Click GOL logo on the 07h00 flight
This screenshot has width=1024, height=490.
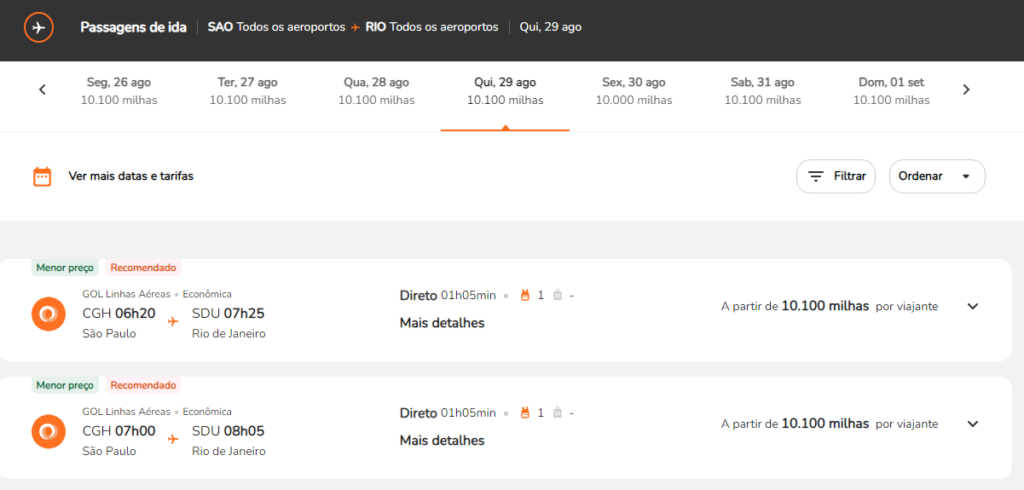point(48,431)
